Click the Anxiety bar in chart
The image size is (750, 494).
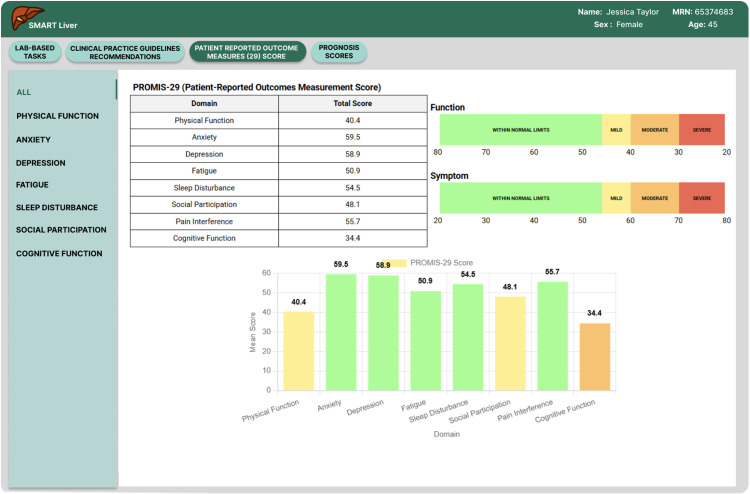[x=341, y=332]
